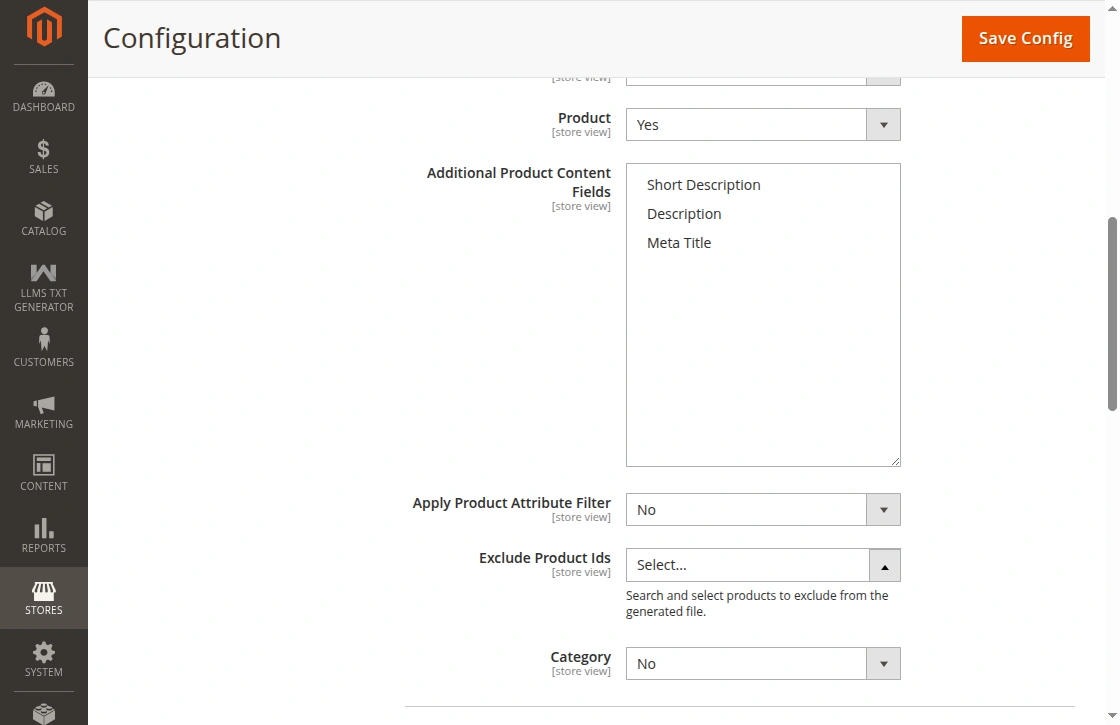
Task: Open the LLMS TXT Generator icon
Action: pyautogui.click(x=44, y=273)
